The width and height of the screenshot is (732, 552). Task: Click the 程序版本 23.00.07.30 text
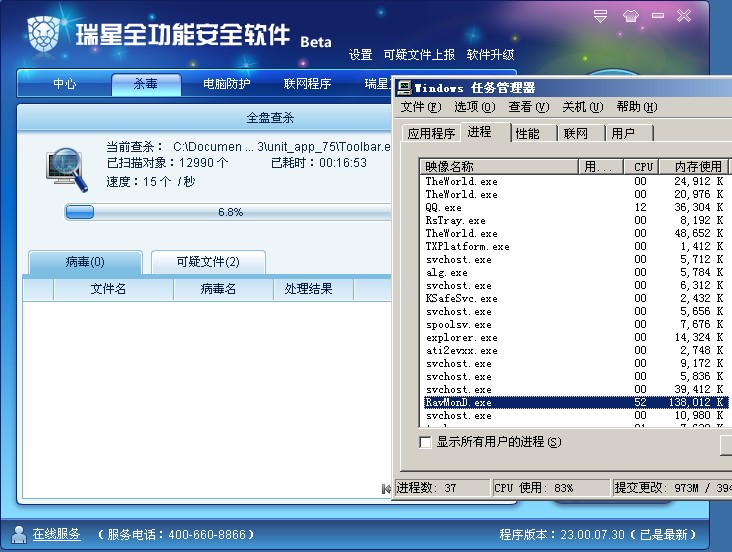click(562, 534)
